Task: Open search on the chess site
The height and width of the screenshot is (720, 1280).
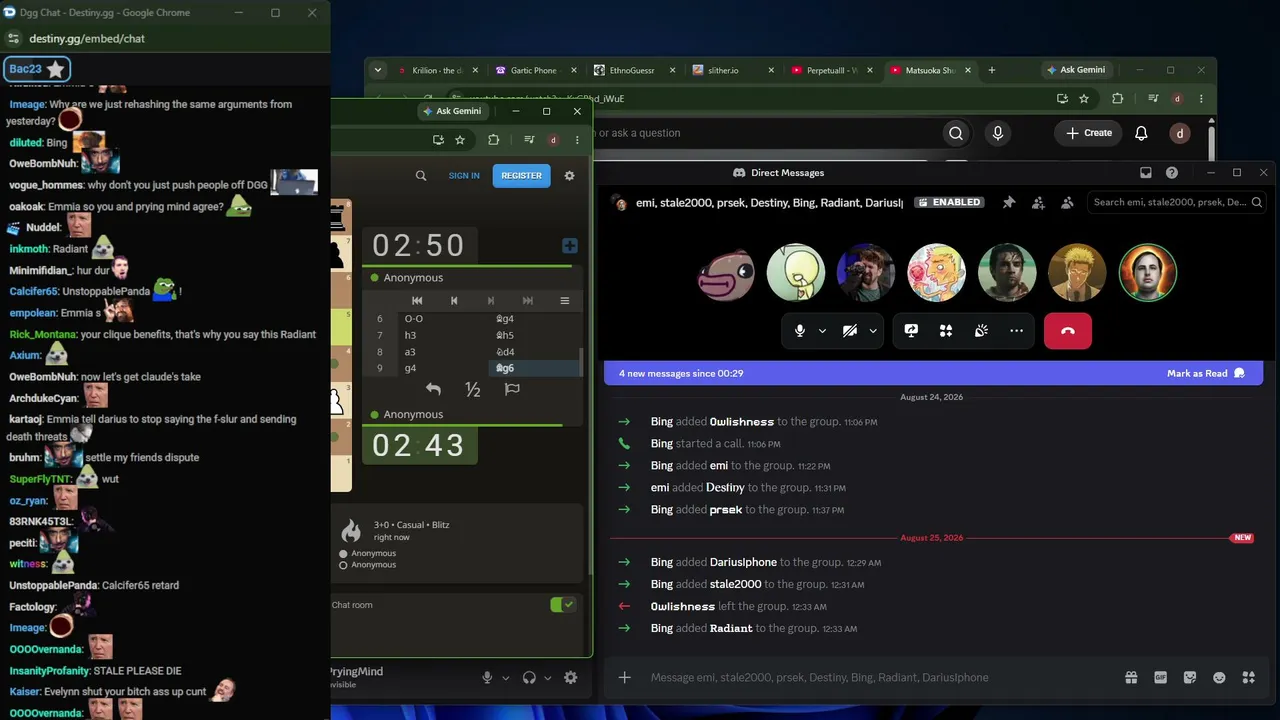Action: [x=421, y=175]
